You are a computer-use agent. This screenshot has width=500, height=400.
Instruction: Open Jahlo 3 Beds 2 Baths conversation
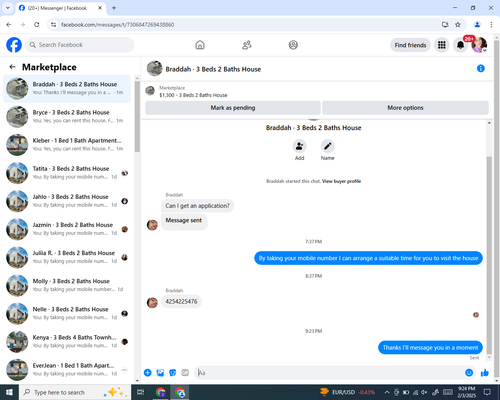coord(67,201)
